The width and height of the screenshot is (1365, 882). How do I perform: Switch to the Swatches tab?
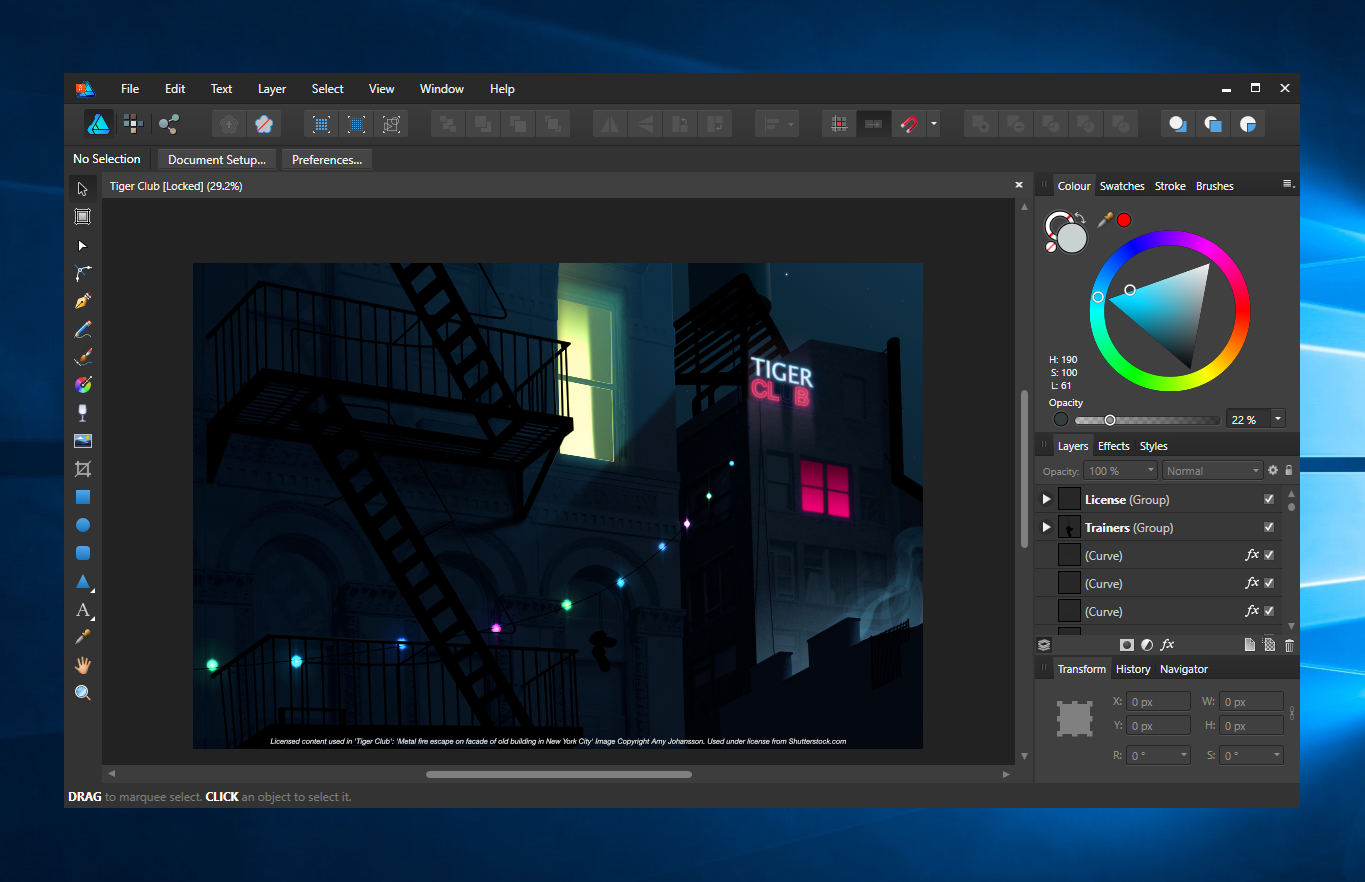pyautogui.click(x=1121, y=186)
